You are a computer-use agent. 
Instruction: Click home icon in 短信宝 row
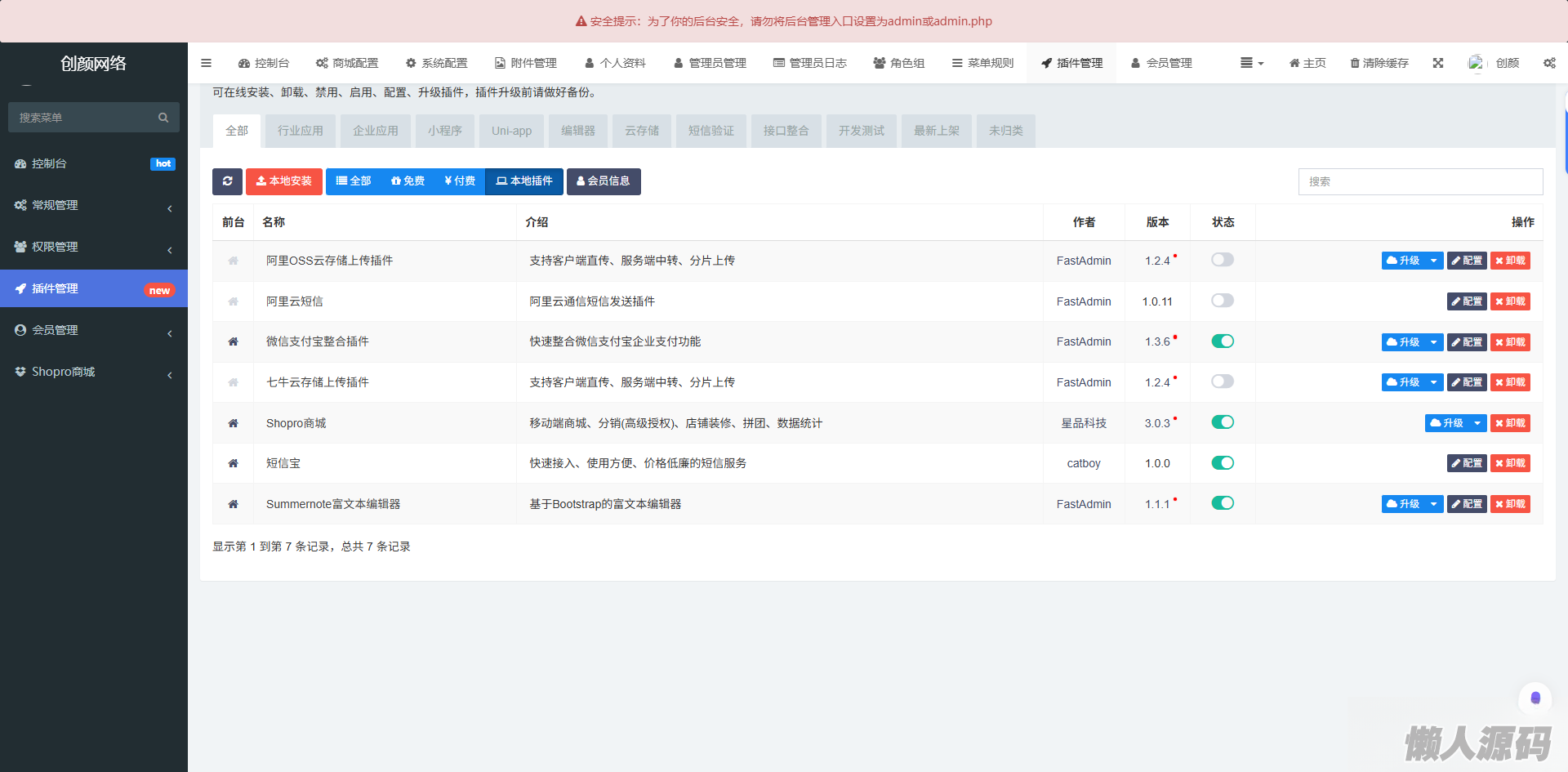[233, 463]
